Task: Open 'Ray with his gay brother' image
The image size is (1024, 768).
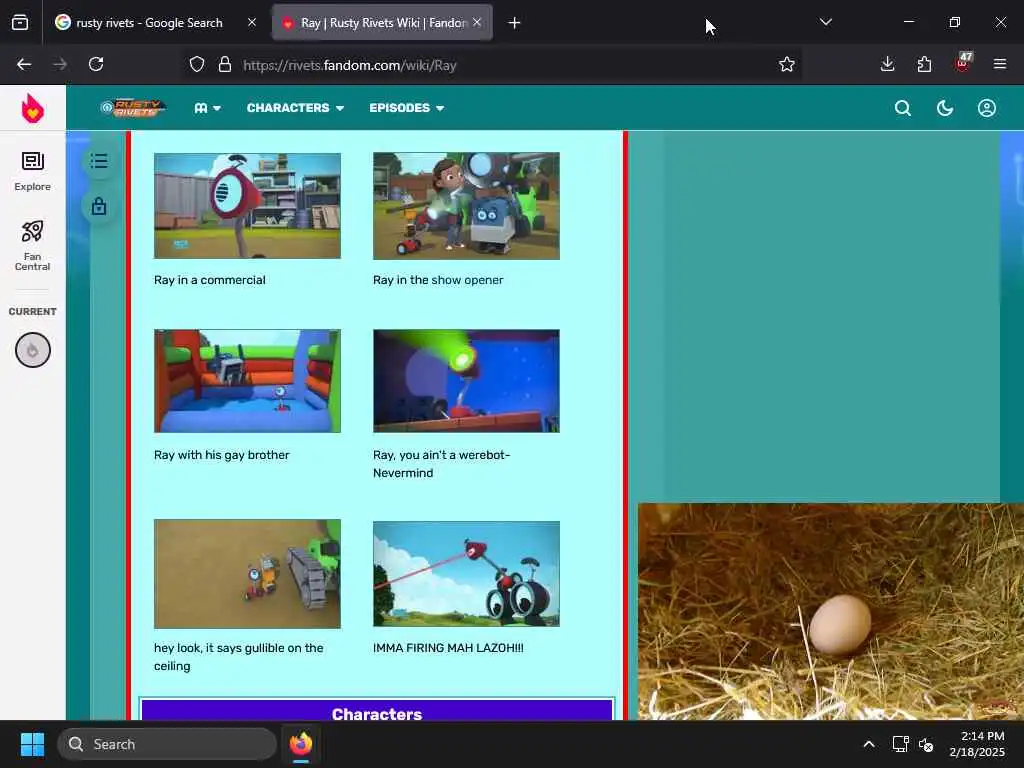Action: 248,381
